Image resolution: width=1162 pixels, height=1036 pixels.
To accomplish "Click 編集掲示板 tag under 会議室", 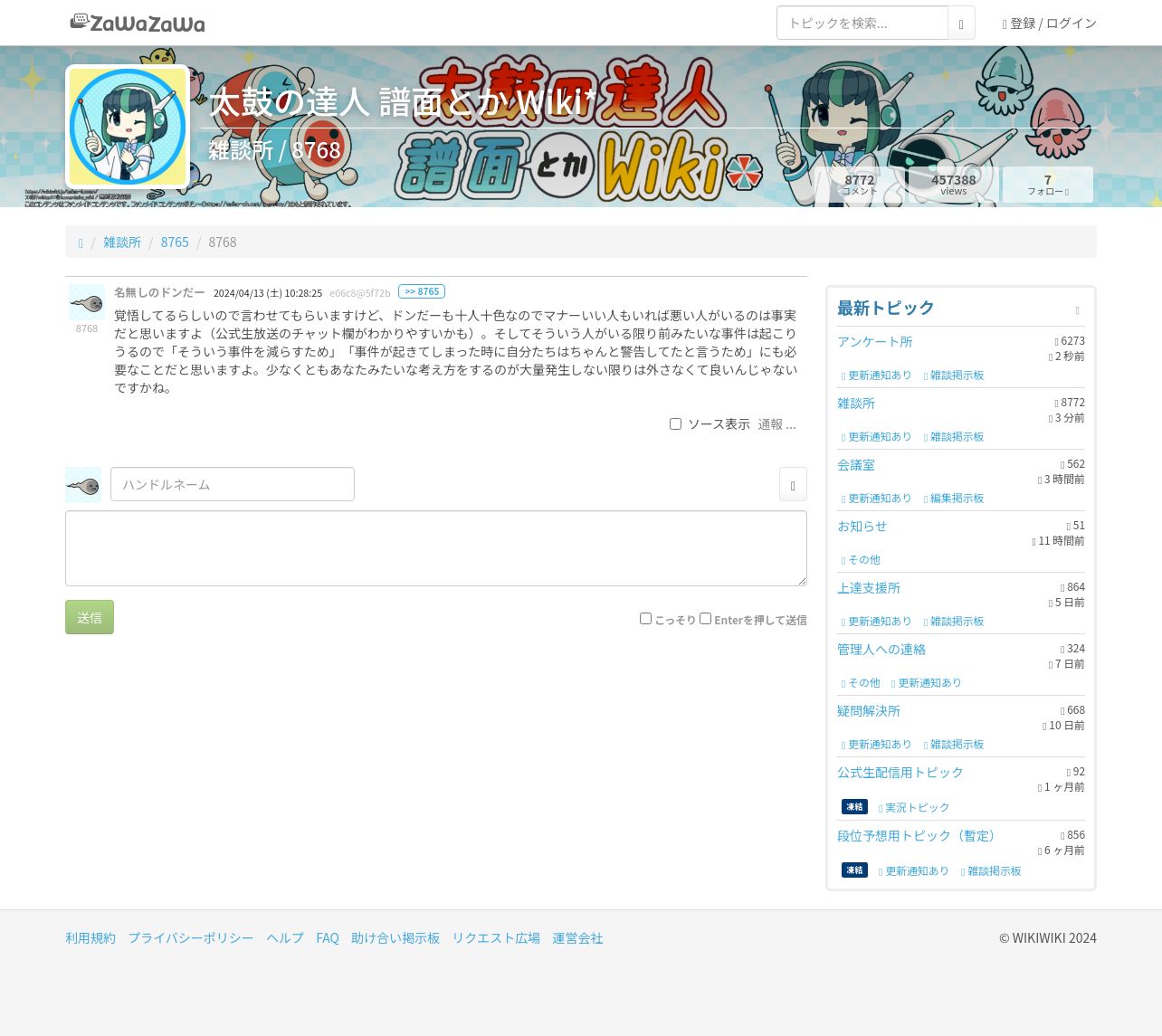I will pyautogui.click(x=953, y=499).
